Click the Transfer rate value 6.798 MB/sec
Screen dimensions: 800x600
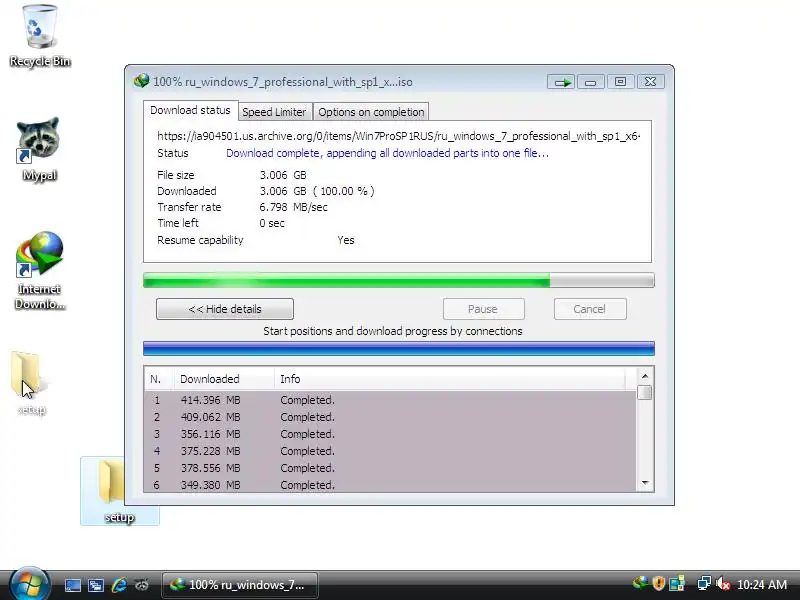(x=293, y=207)
